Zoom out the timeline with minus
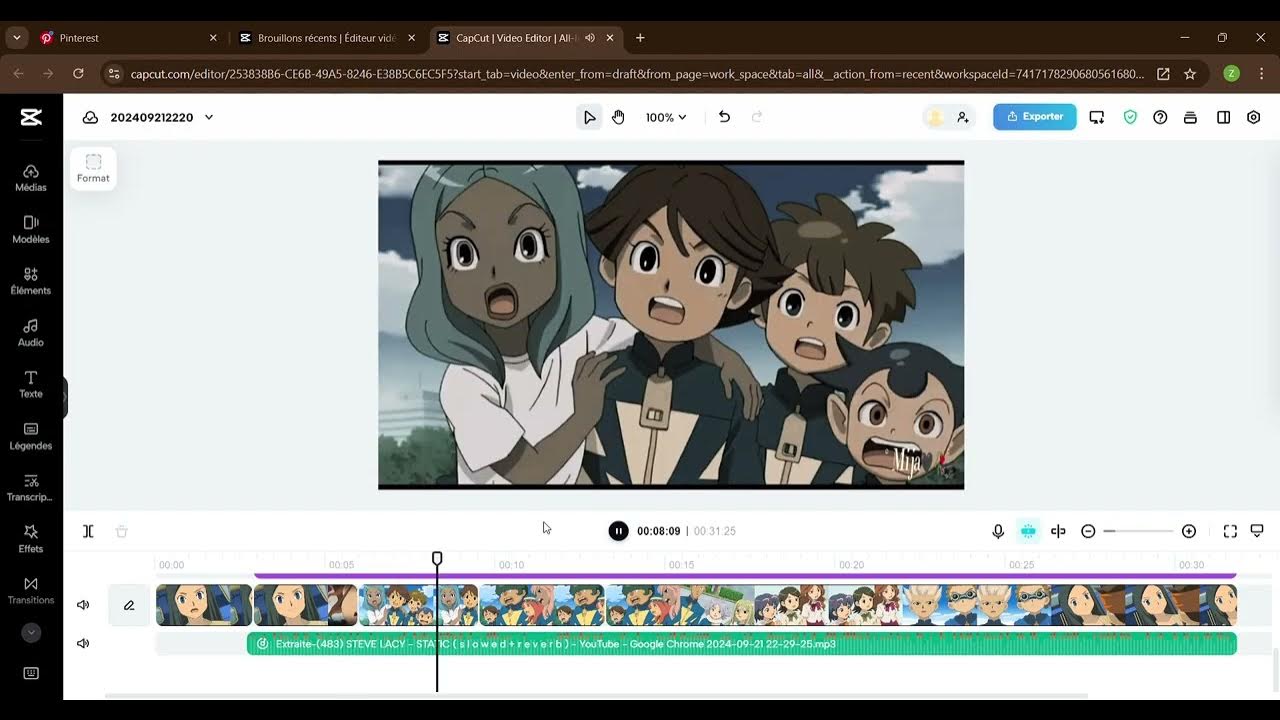This screenshot has width=1280, height=720. 1088,531
